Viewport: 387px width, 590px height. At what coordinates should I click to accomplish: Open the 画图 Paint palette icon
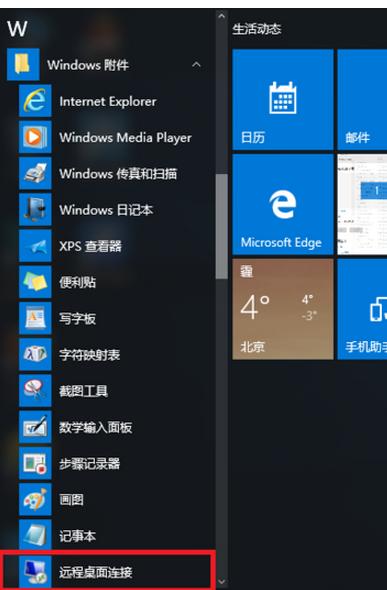tap(35, 499)
